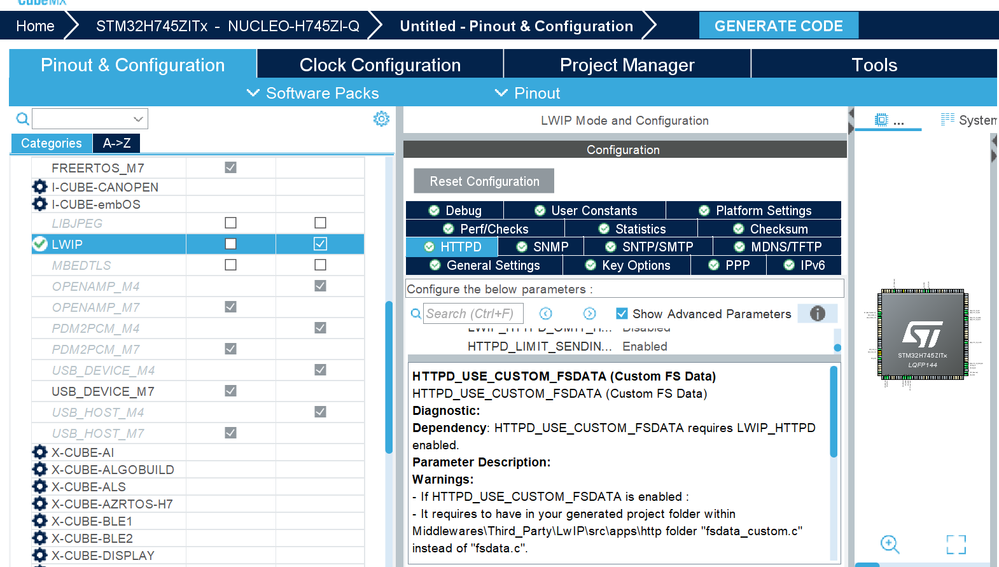Switch to A->Z sorting tab
This screenshot has width=999, height=567.
point(117,143)
